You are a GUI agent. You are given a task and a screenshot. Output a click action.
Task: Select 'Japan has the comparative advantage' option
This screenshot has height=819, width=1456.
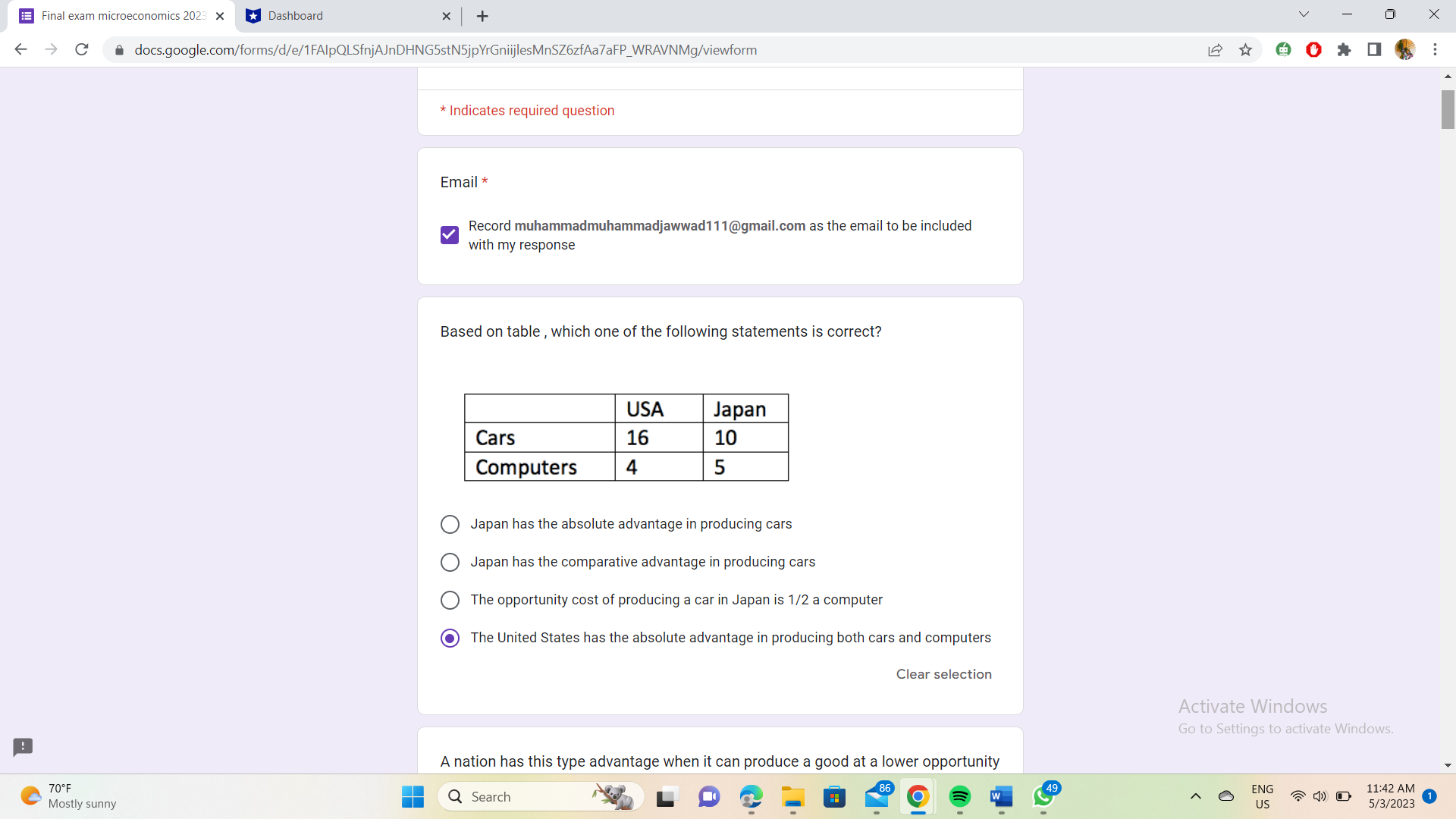coord(450,562)
